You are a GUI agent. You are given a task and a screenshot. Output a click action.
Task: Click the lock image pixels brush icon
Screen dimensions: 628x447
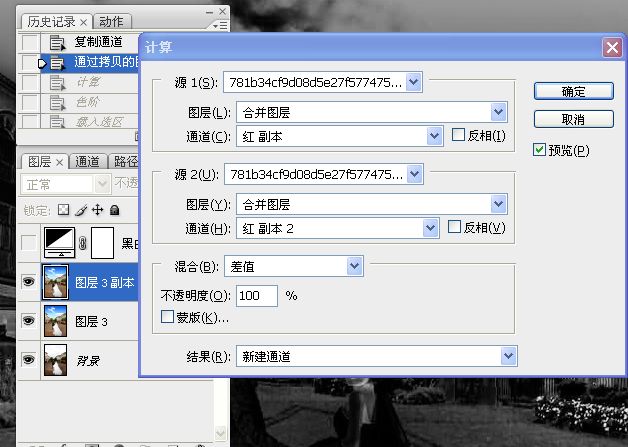coord(81,210)
